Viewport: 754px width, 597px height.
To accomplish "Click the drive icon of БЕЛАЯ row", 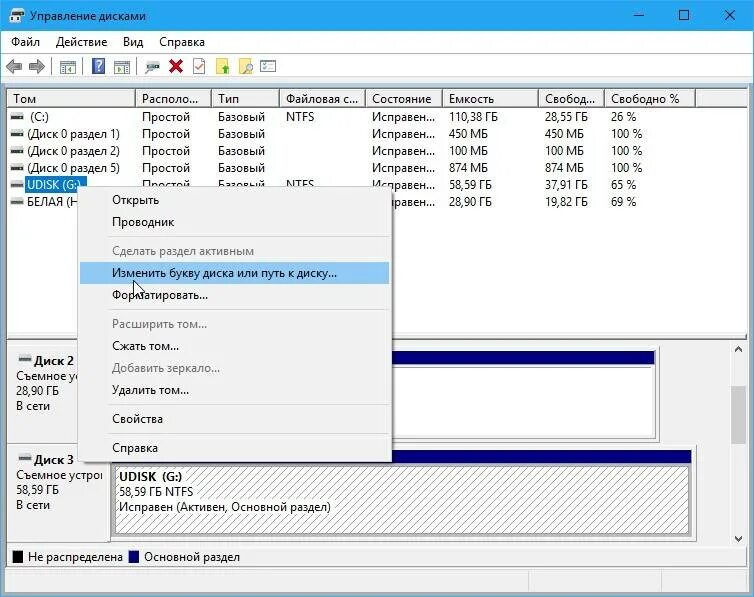I will click(17, 202).
